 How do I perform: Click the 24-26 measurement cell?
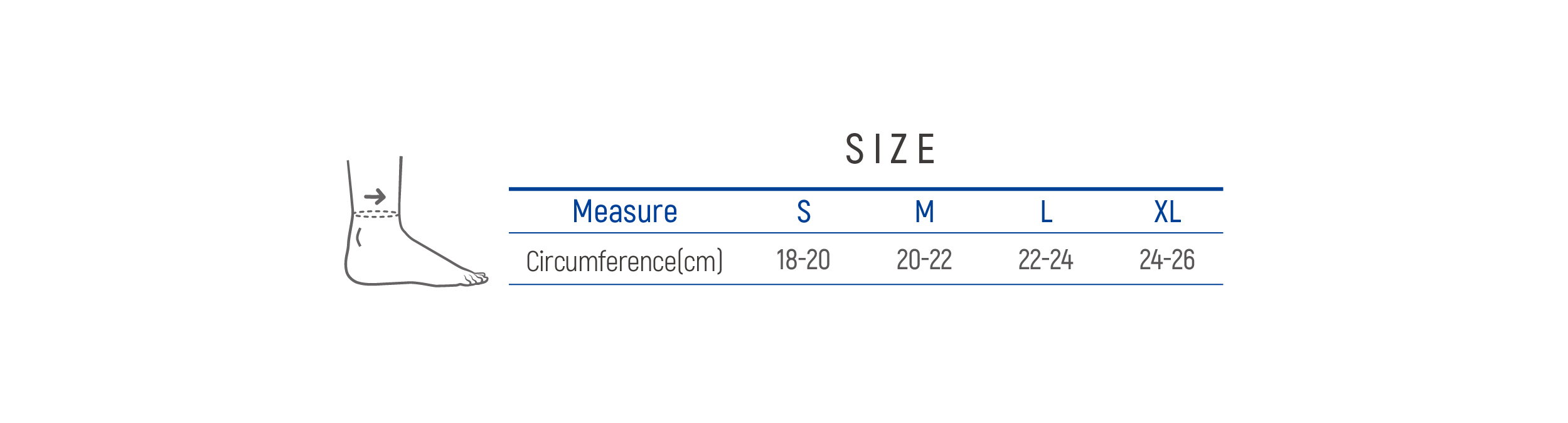pos(1167,260)
